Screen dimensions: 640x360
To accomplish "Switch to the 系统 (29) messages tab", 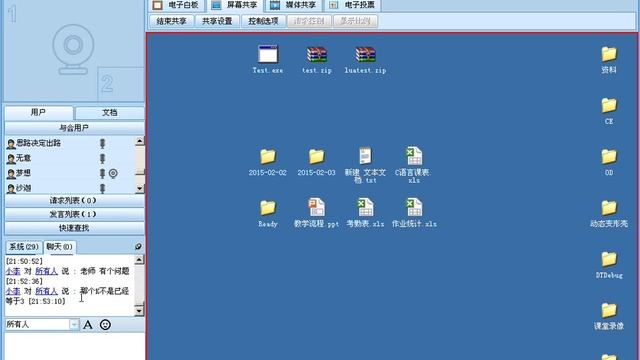I will pos(24,247).
